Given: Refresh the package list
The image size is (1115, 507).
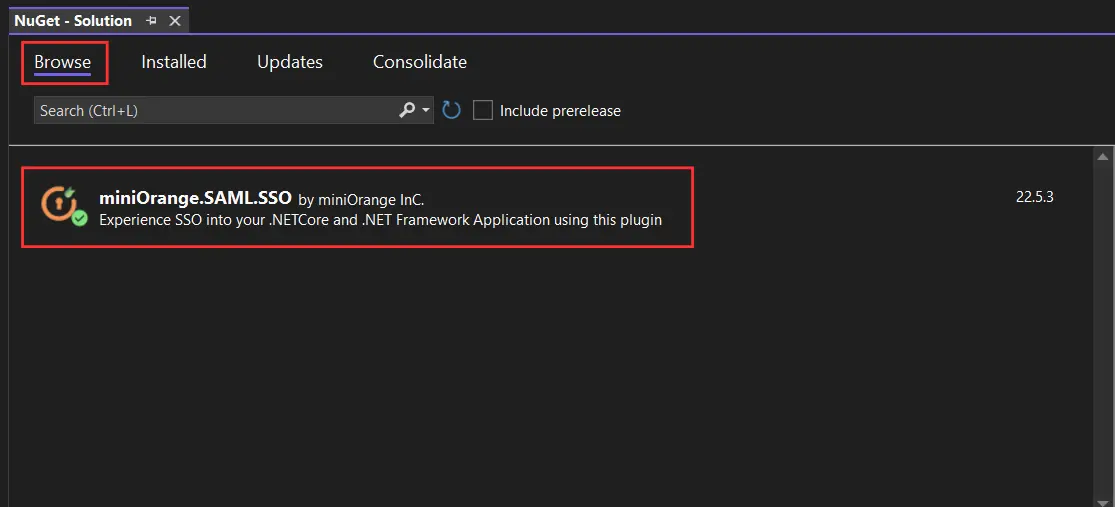Looking at the screenshot, I should [452, 110].
